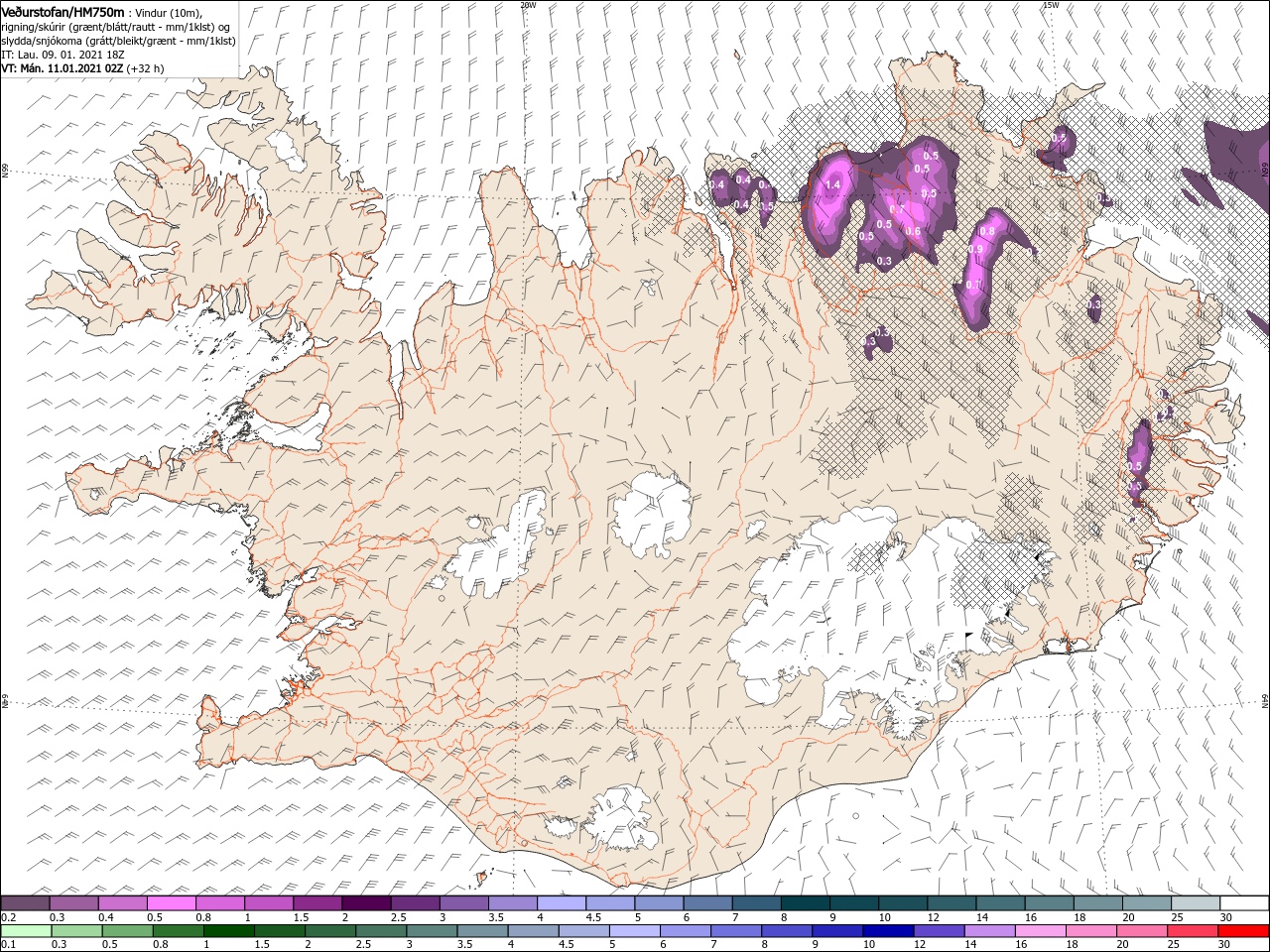Pick top legend swatch between 4 and 4.5
The image size is (1270, 952).
tap(562, 902)
